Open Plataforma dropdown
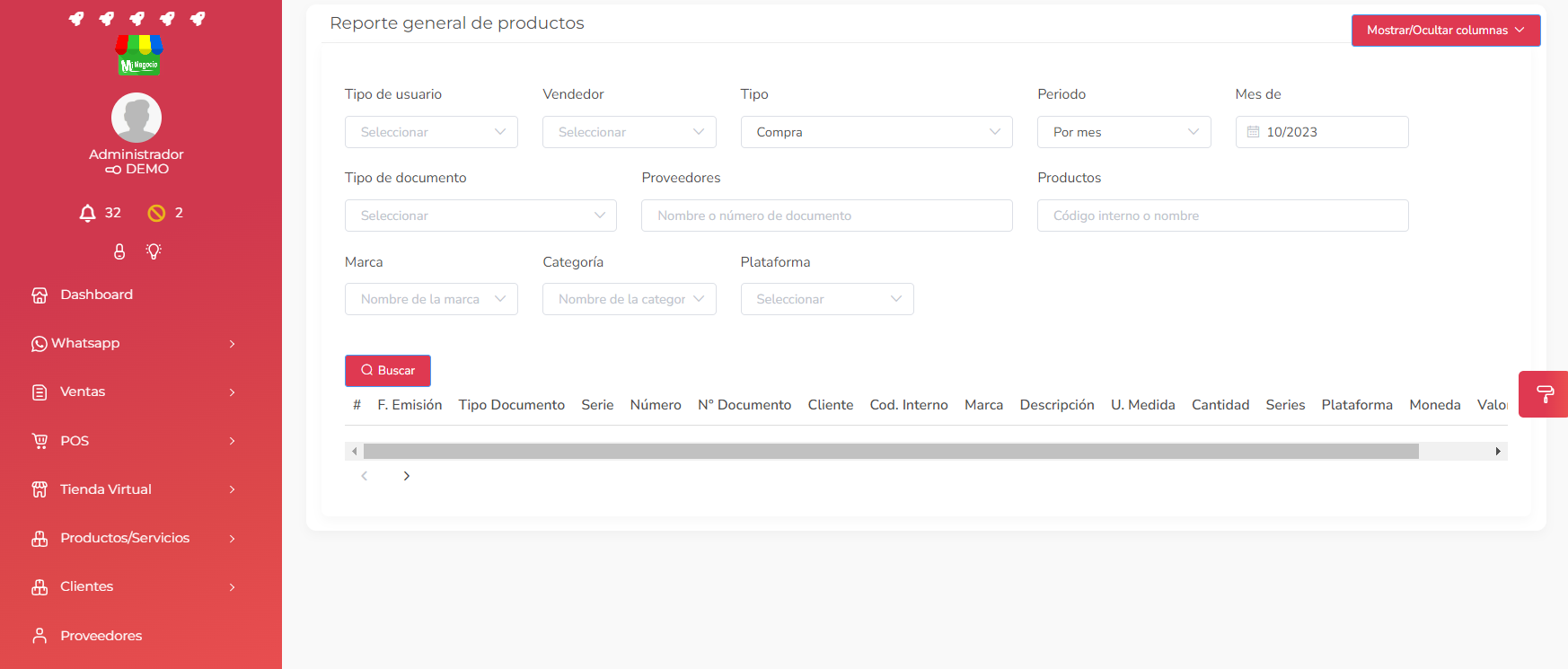The height and width of the screenshot is (669, 1568). click(827, 299)
